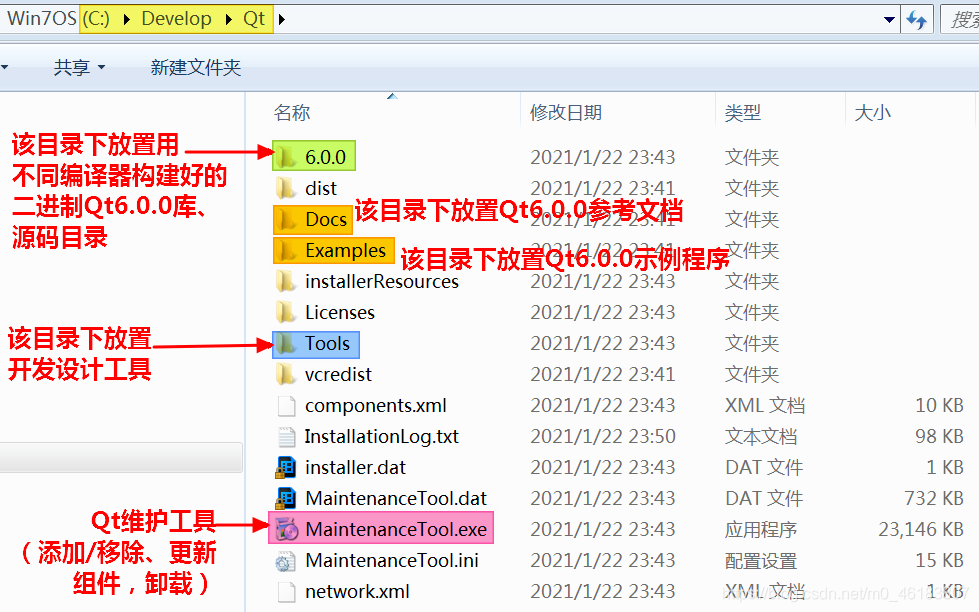Screen dimensions: 979x612
Task: Select the dist folder icon
Action: coord(286,188)
